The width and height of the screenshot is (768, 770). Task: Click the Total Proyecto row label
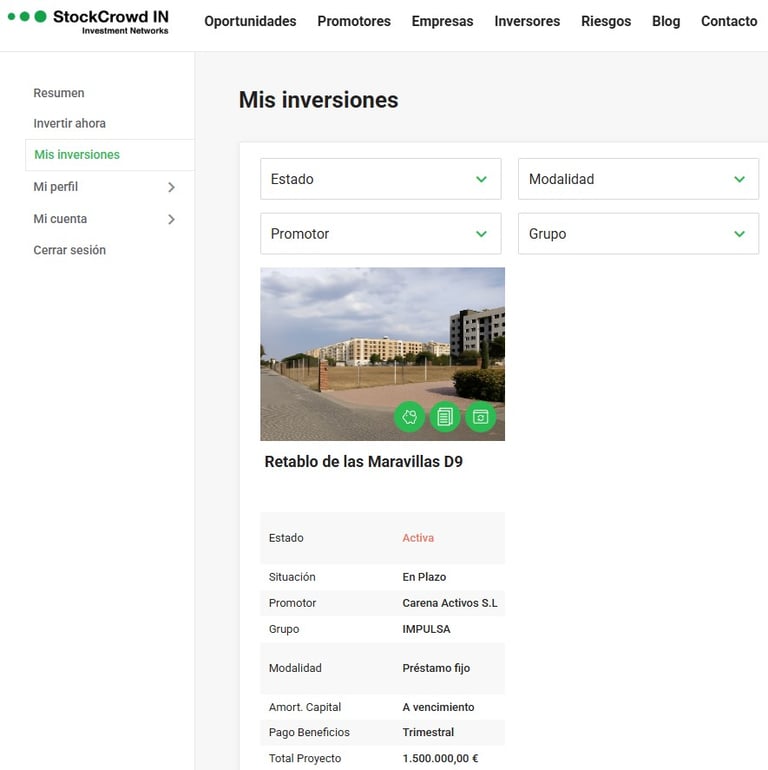[x=304, y=758]
